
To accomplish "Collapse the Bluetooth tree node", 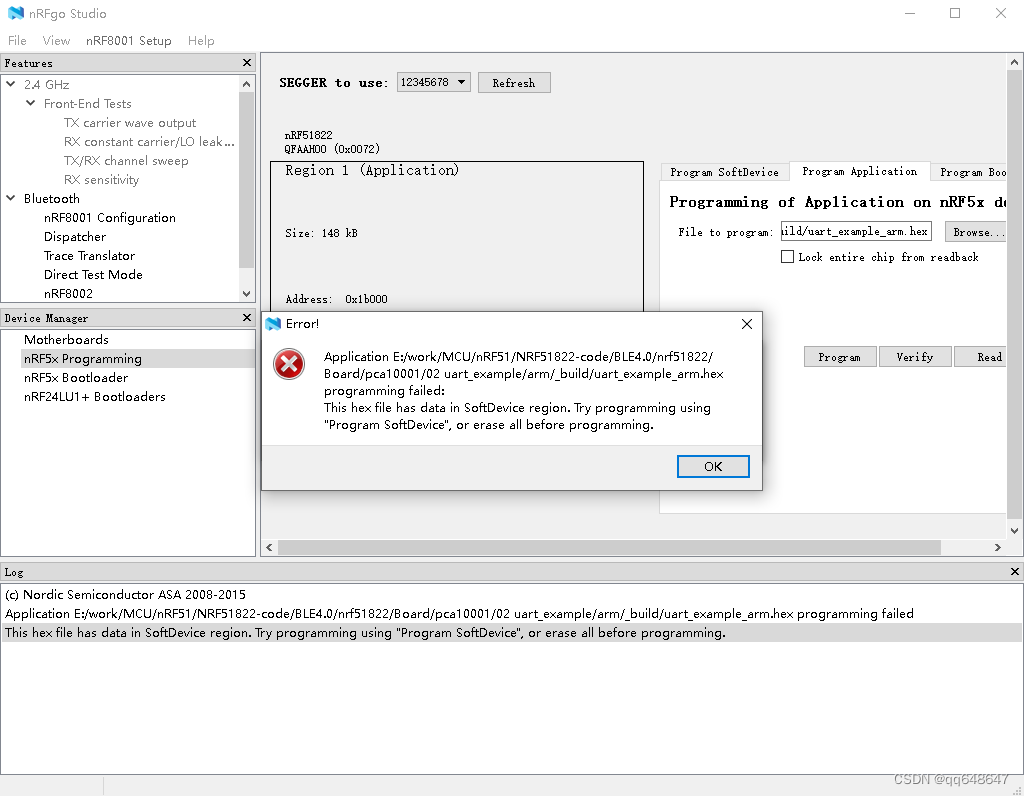I will [10, 198].
